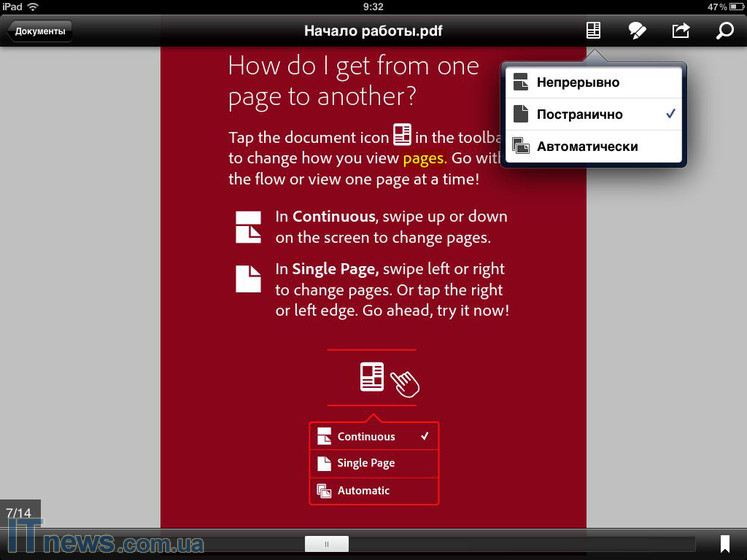The width and height of the screenshot is (747, 560).
Task: Click Automatic in the illustrated menu
Action: click(x=364, y=491)
